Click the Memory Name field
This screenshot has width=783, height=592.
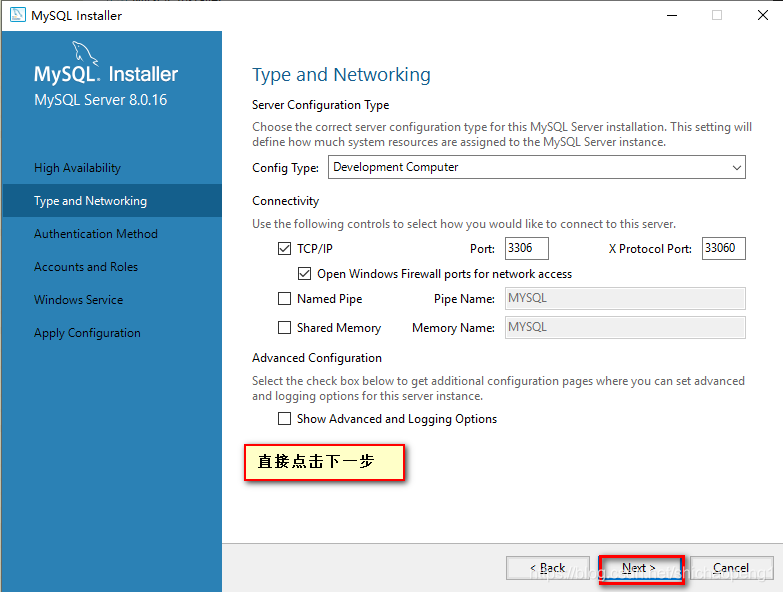pyautogui.click(x=625, y=327)
